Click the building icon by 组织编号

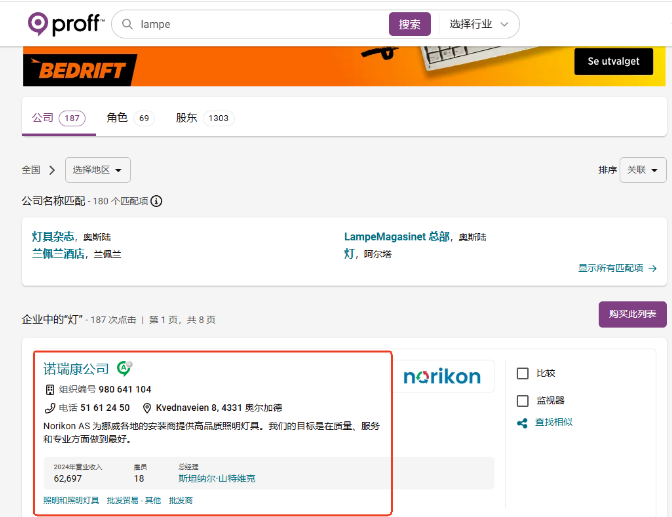(x=50, y=389)
